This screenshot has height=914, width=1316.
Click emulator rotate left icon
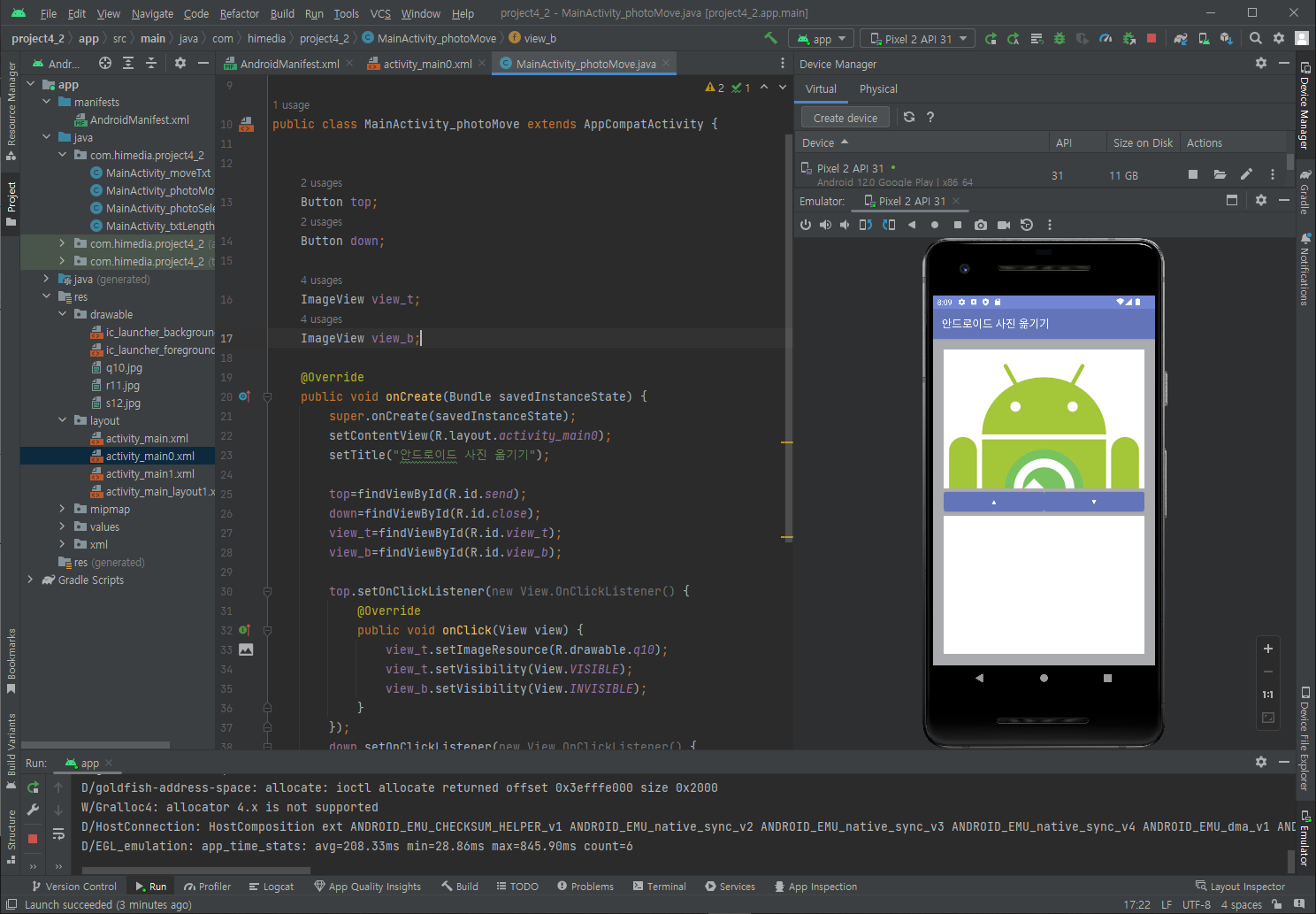point(866,225)
